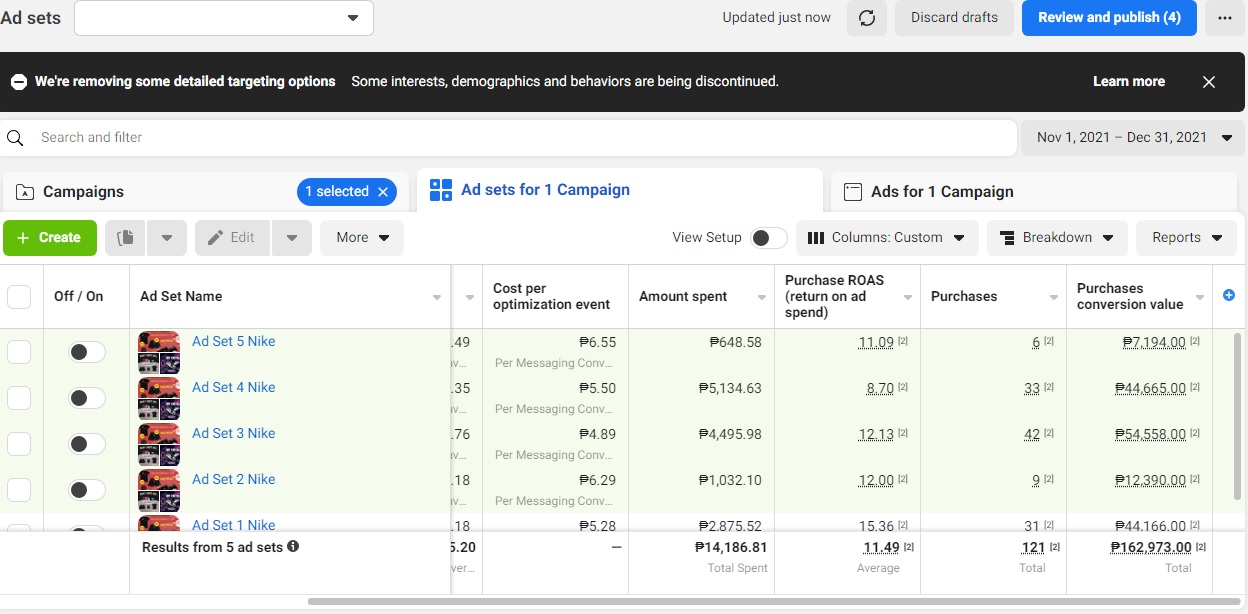
Task: Click the duplicate ad set icon
Action: tap(125, 238)
